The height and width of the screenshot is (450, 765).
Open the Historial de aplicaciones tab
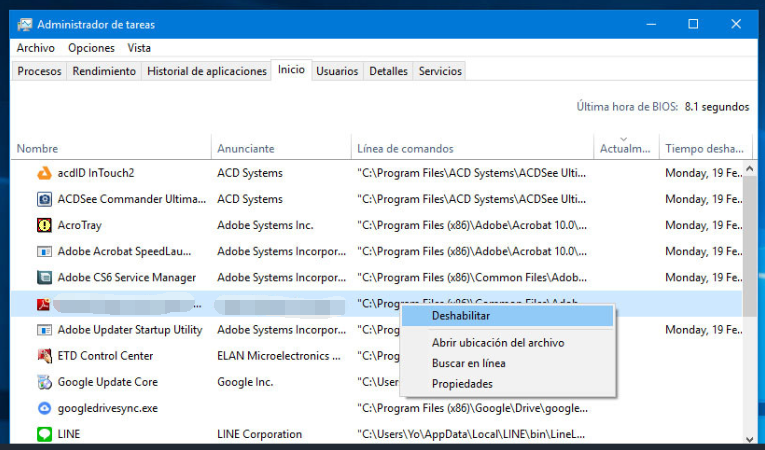[x=207, y=71]
